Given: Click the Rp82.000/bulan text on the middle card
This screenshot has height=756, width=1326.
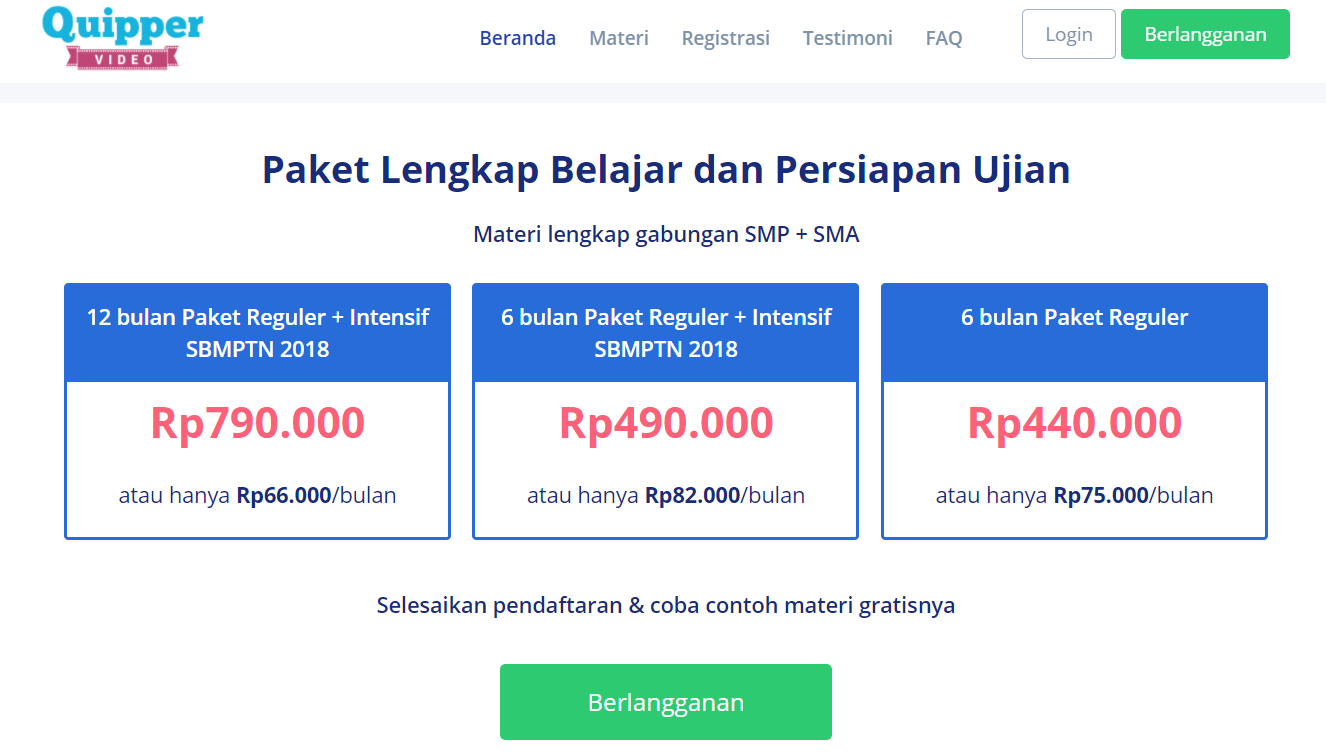Looking at the screenshot, I should pyautogui.click(x=665, y=494).
